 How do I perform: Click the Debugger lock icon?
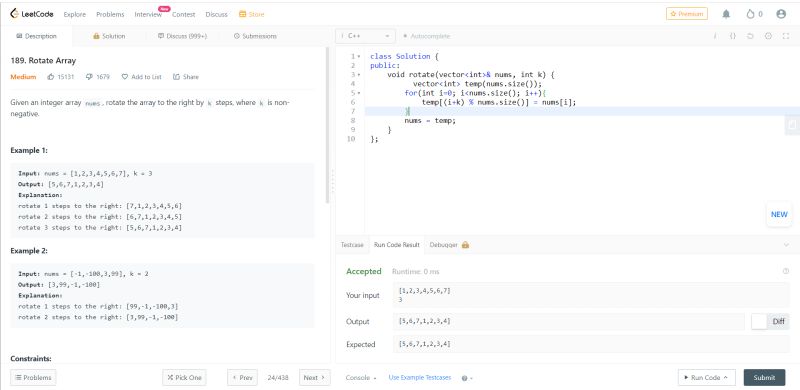click(465, 245)
